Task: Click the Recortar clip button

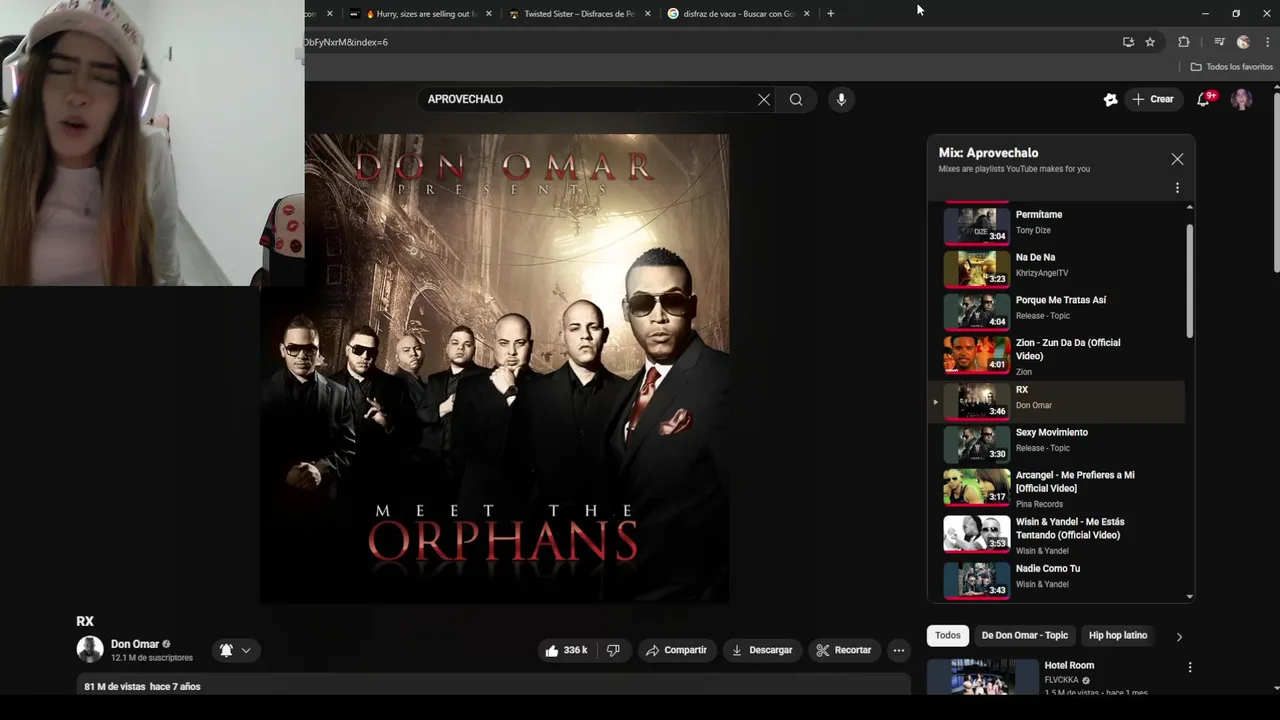Action: 844,650
